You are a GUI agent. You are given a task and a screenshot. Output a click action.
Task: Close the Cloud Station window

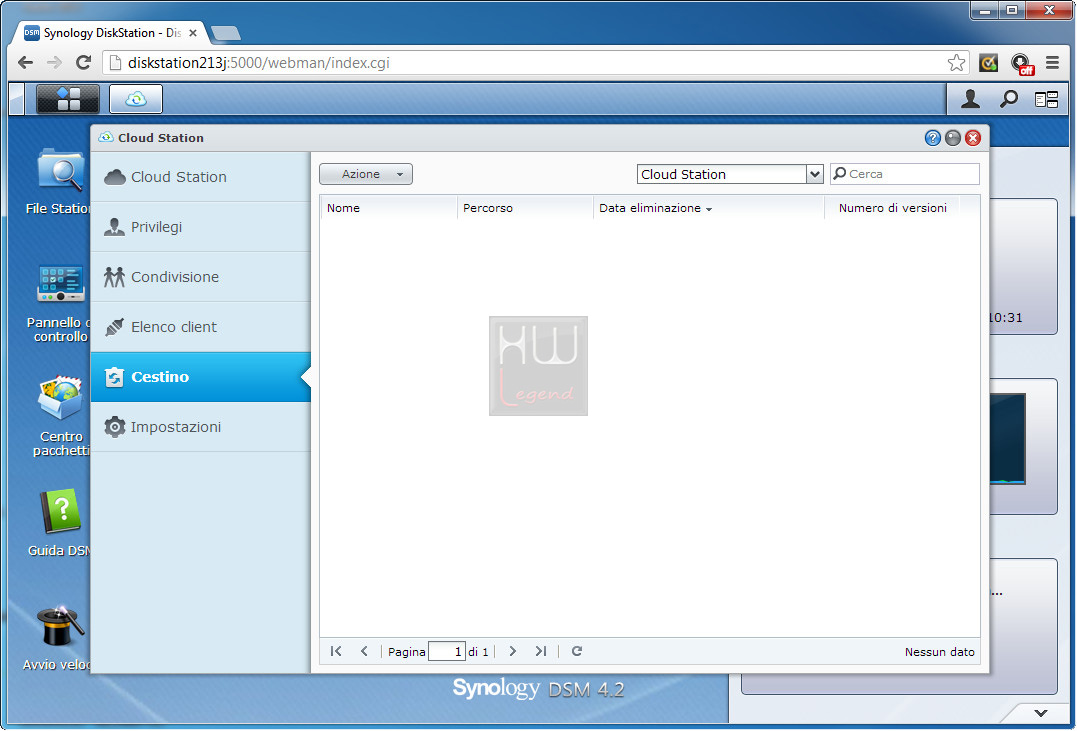point(973,138)
